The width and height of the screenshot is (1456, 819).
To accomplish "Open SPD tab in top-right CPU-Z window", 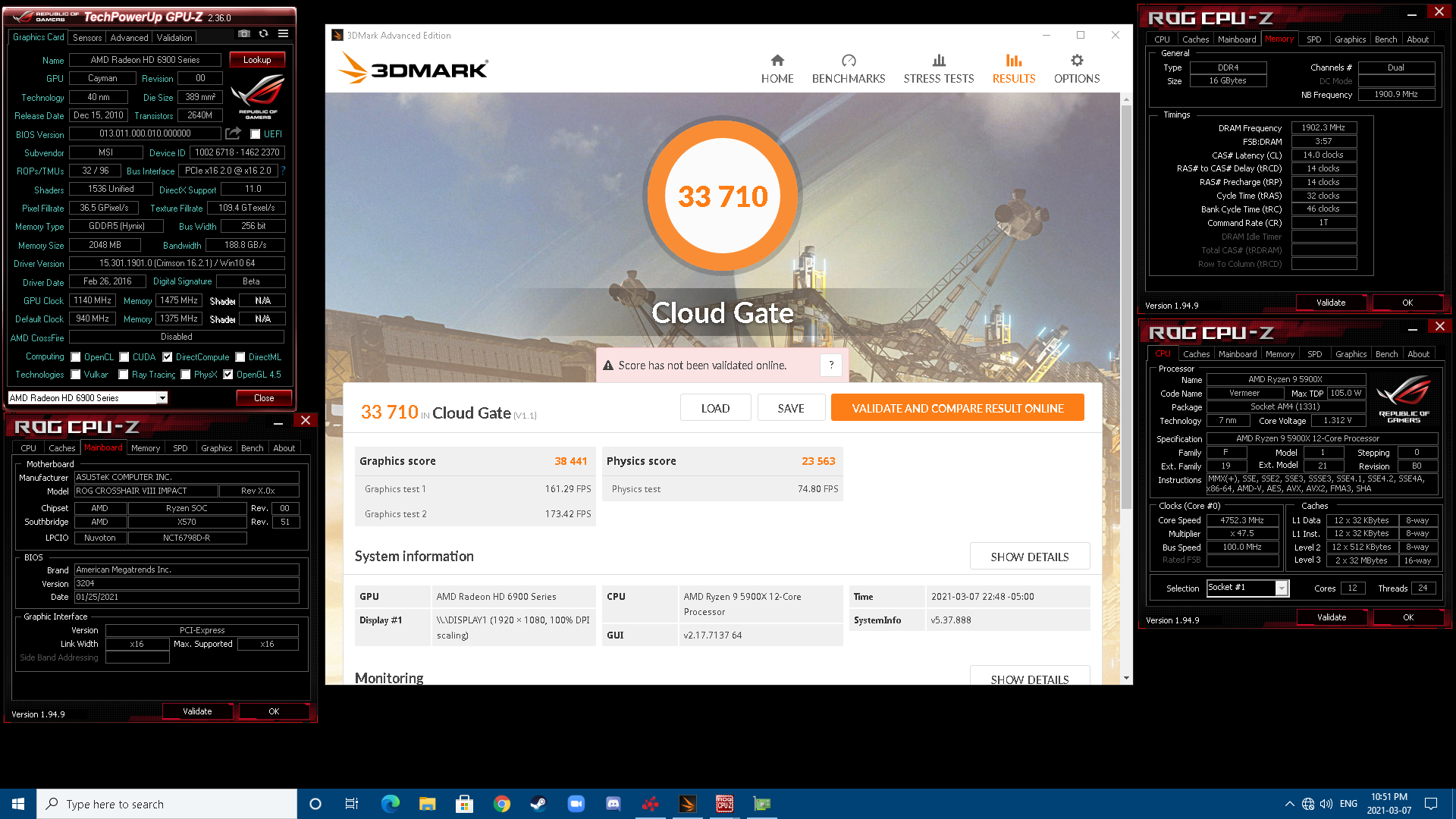I will pyautogui.click(x=1314, y=39).
